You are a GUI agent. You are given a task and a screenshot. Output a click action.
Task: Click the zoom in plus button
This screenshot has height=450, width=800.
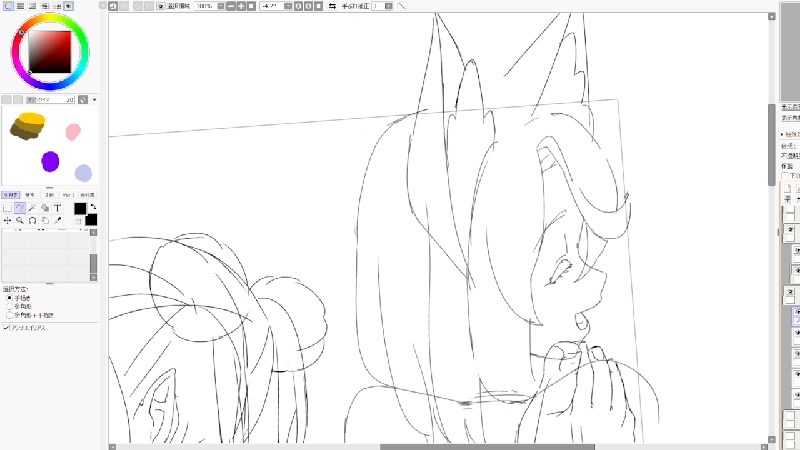coord(240,6)
